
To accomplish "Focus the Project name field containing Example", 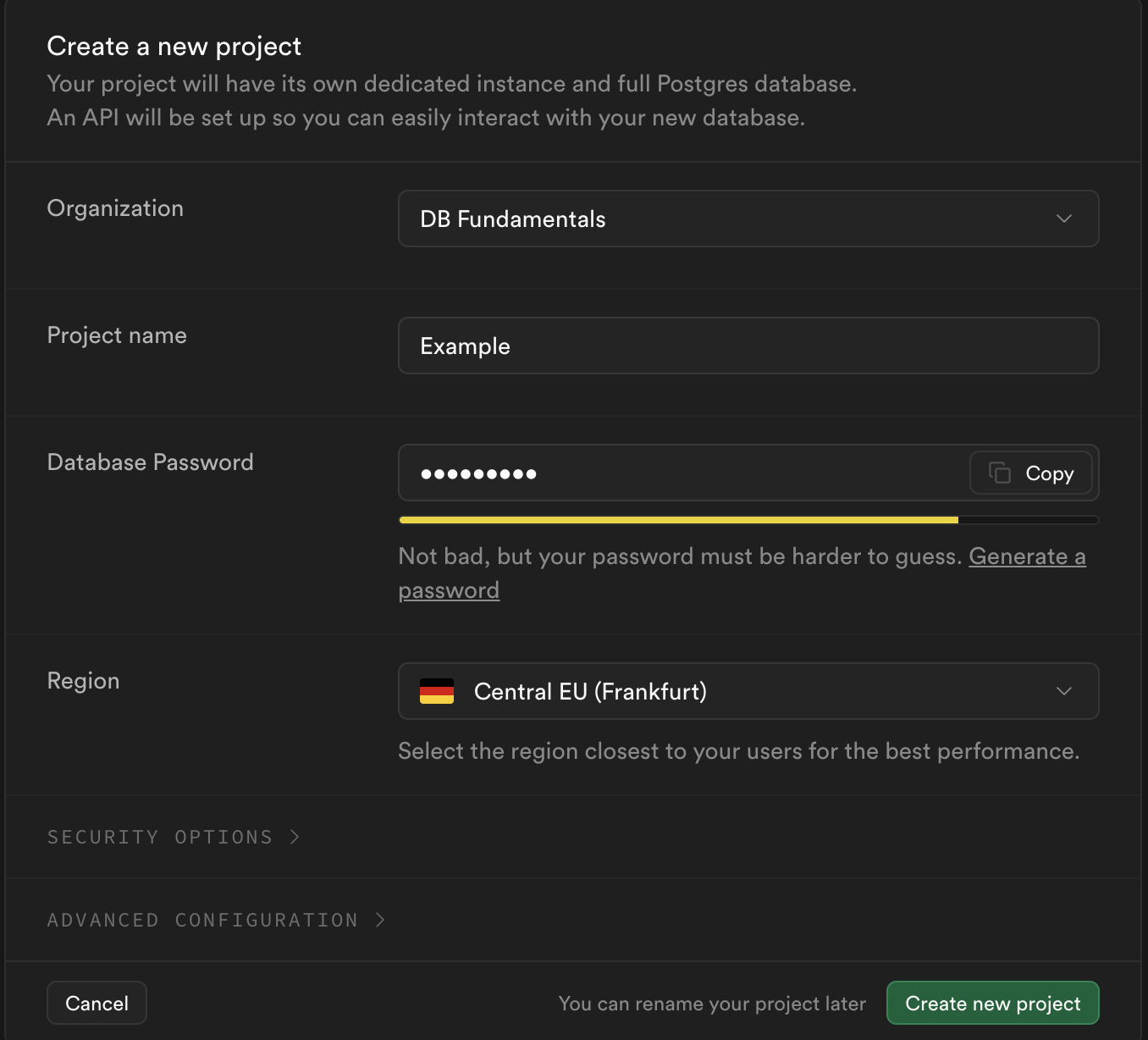I will tap(748, 346).
